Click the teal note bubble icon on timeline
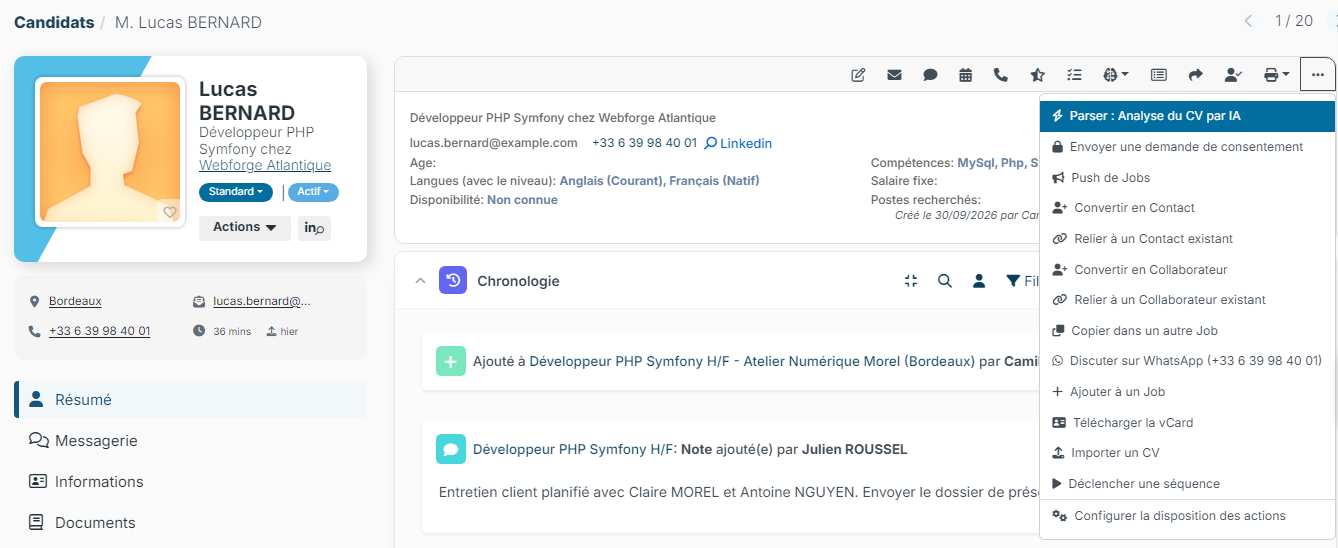 click(451, 449)
